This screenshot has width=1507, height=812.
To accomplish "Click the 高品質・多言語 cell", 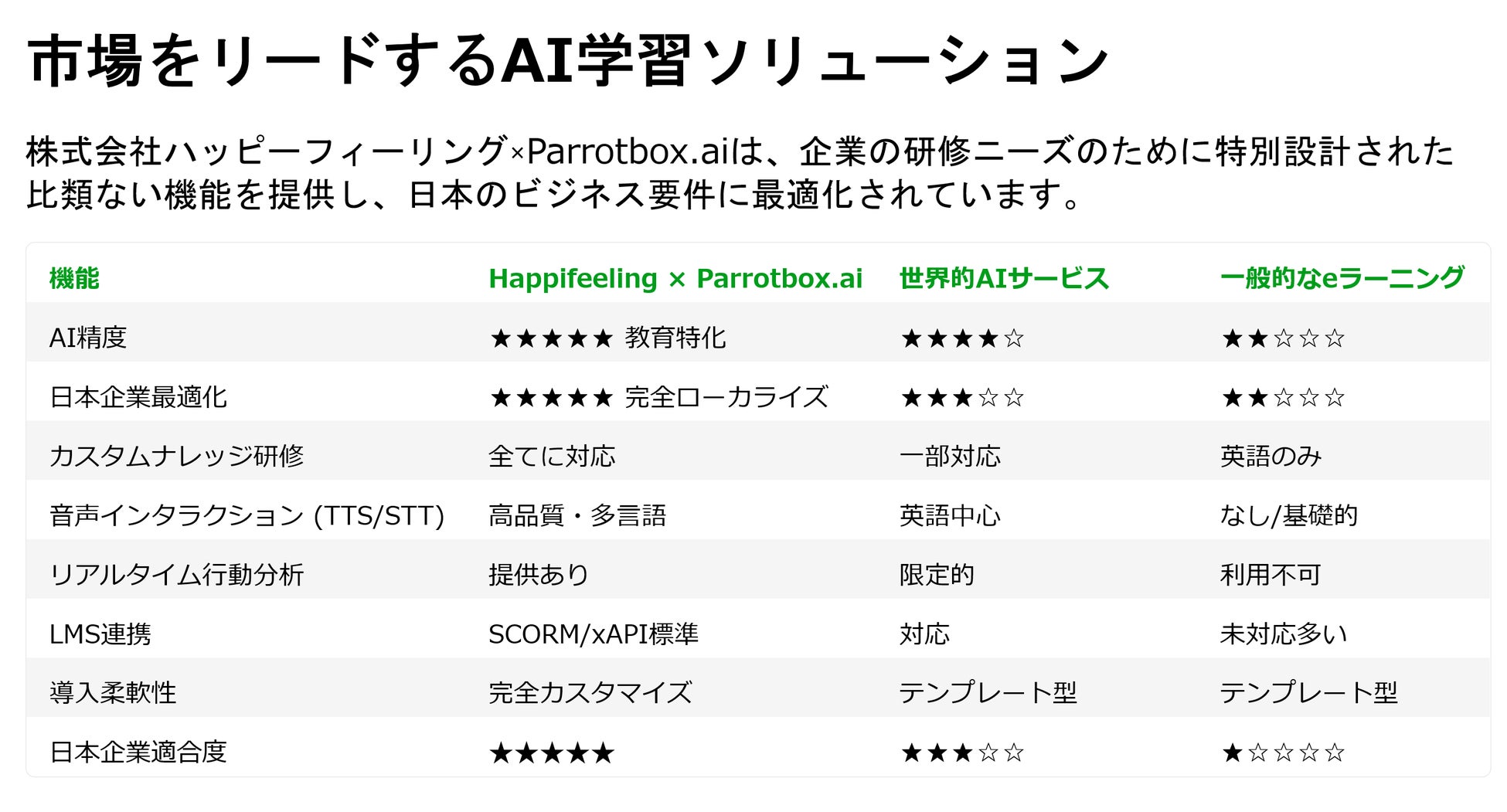I will coord(577,515).
